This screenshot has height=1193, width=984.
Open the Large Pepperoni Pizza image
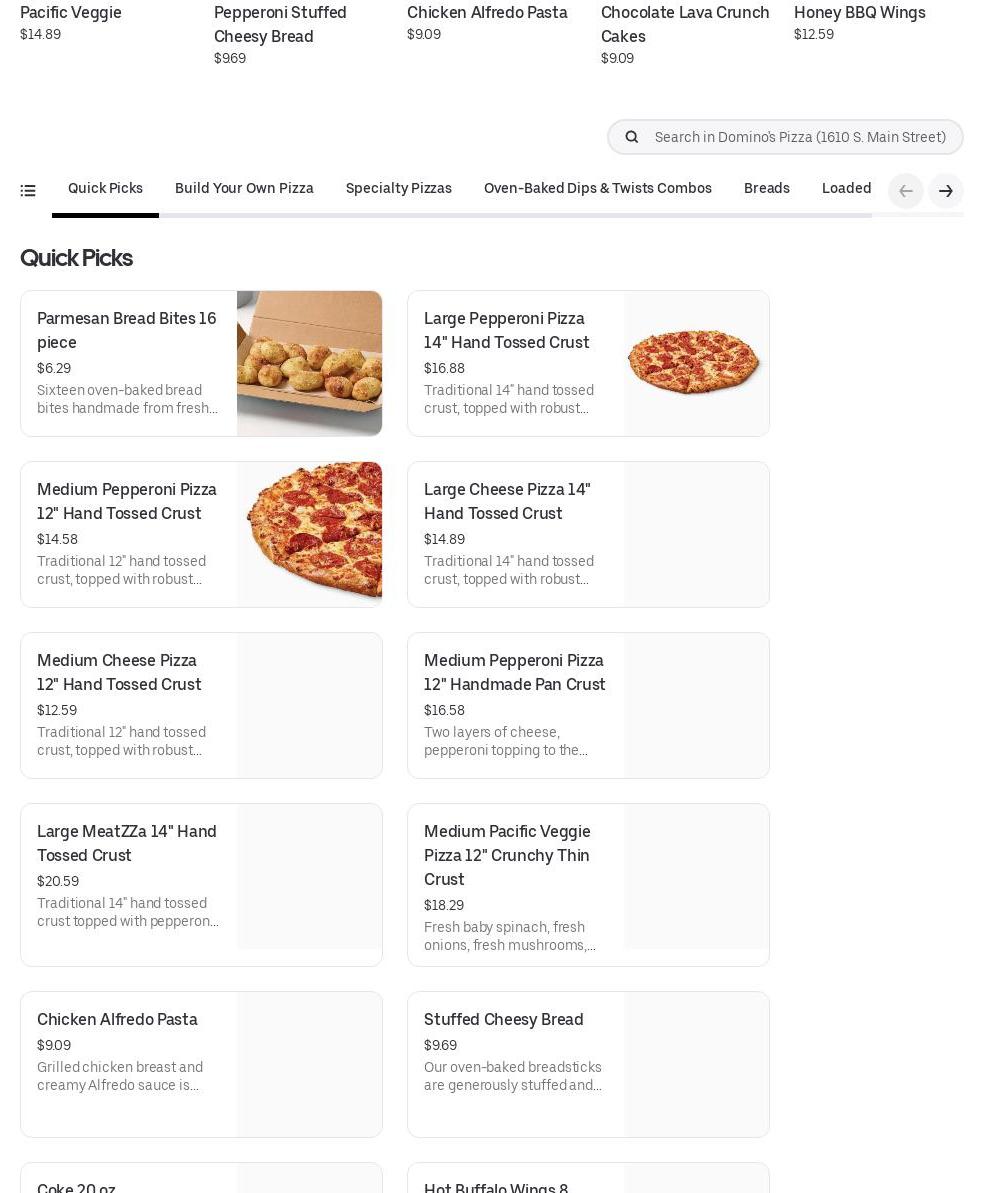pyautogui.click(x=696, y=364)
